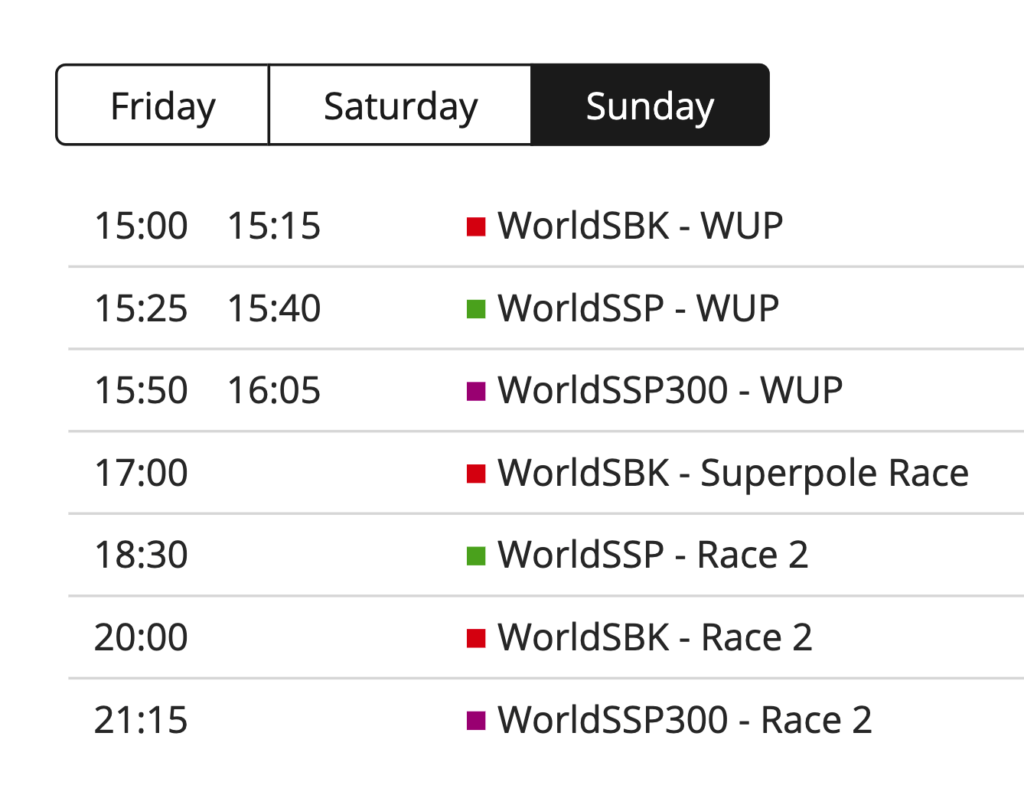Screen dimensions: 1024x785
Task: Switch to the Saturday tab
Action: tap(400, 104)
